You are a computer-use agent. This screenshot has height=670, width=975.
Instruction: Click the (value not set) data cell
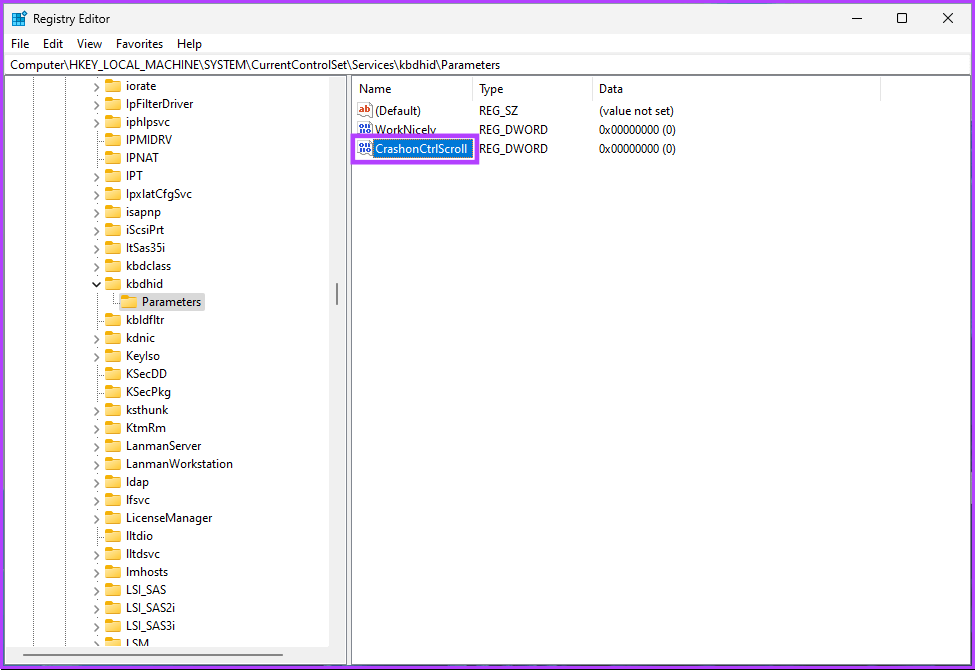click(636, 111)
